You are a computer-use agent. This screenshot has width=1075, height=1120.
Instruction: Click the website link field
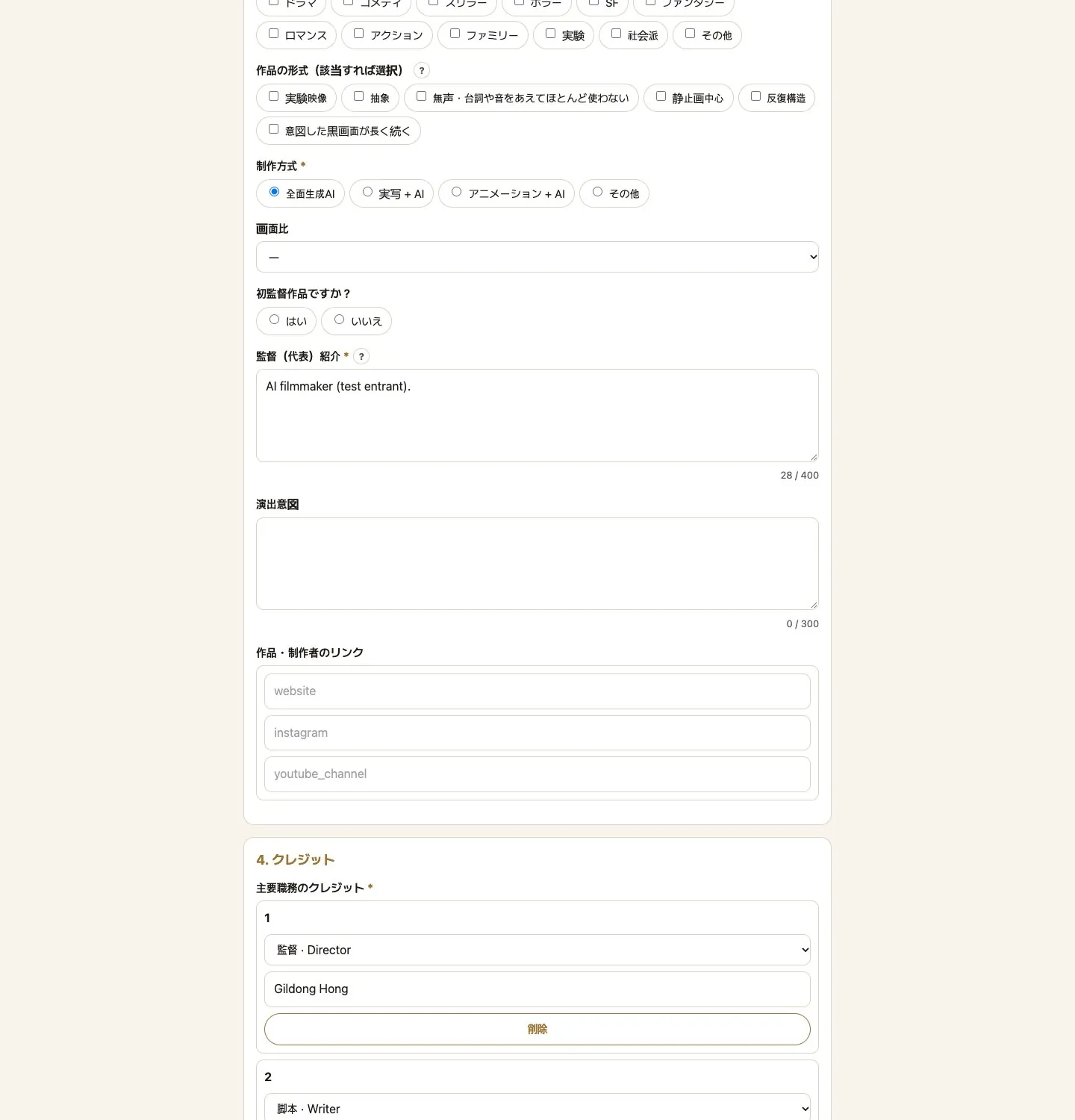537,691
